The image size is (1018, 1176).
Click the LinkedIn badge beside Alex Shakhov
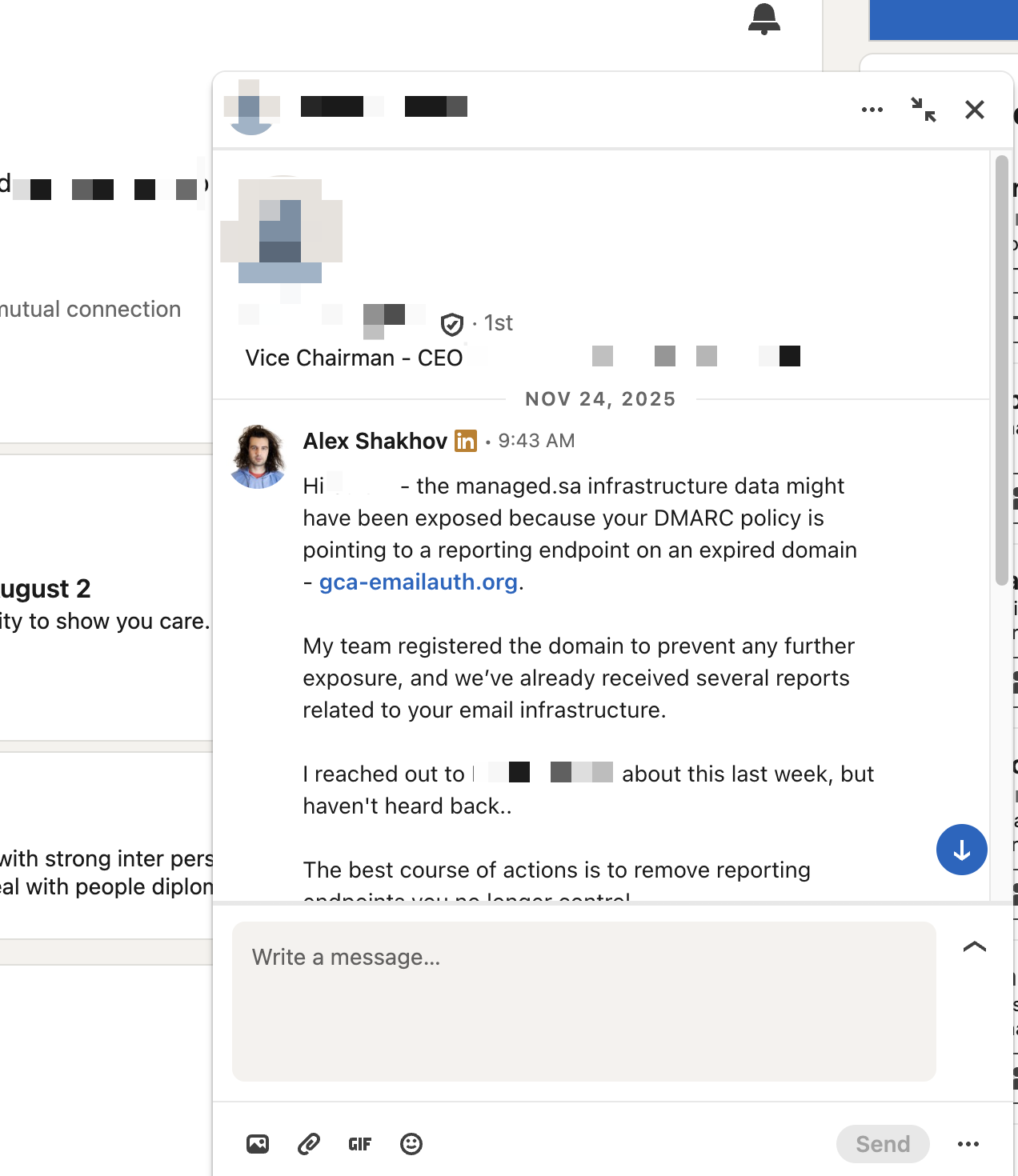tap(466, 441)
